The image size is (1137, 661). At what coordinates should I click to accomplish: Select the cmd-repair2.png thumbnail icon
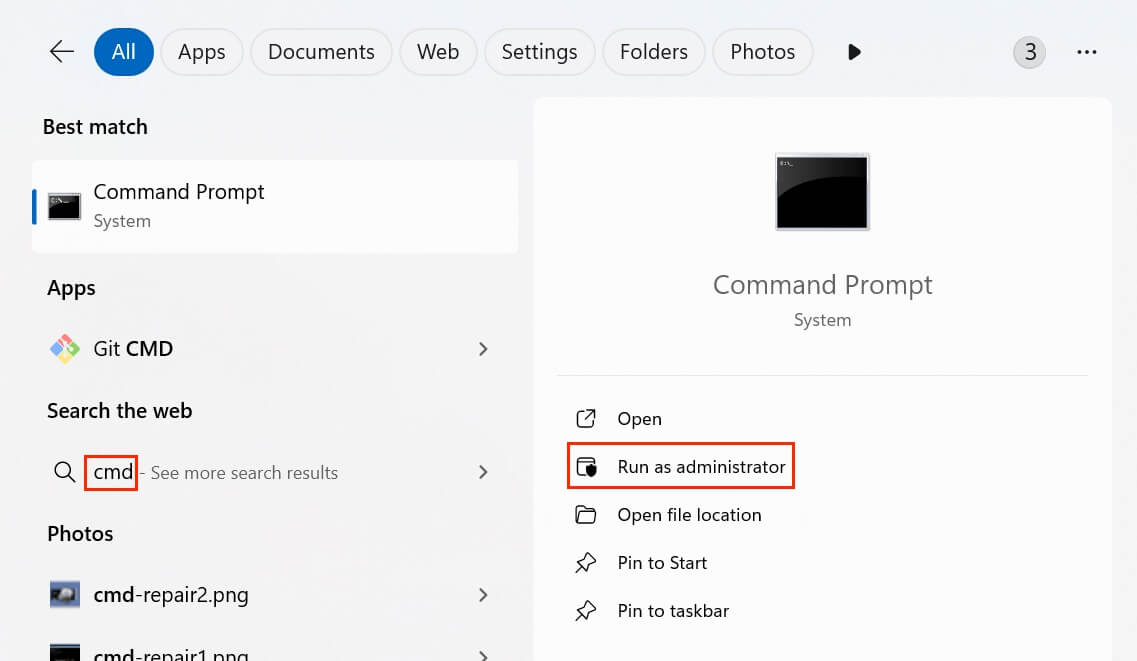64,594
